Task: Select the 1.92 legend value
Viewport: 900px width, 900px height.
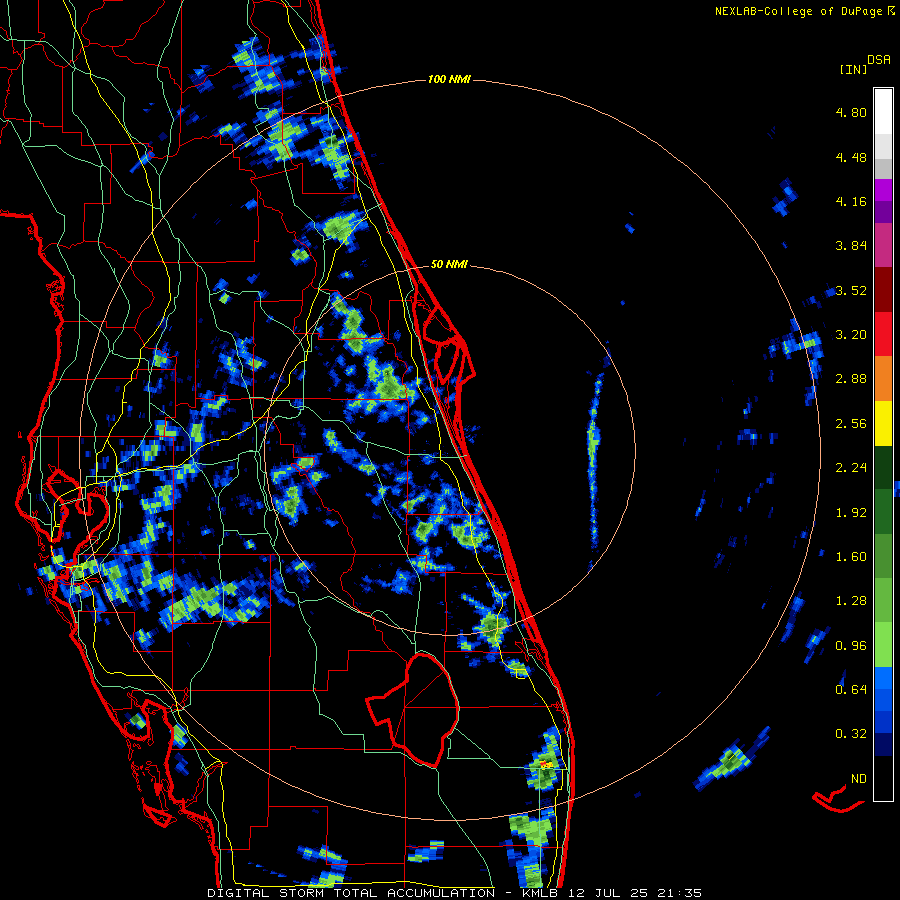Action: [x=851, y=513]
